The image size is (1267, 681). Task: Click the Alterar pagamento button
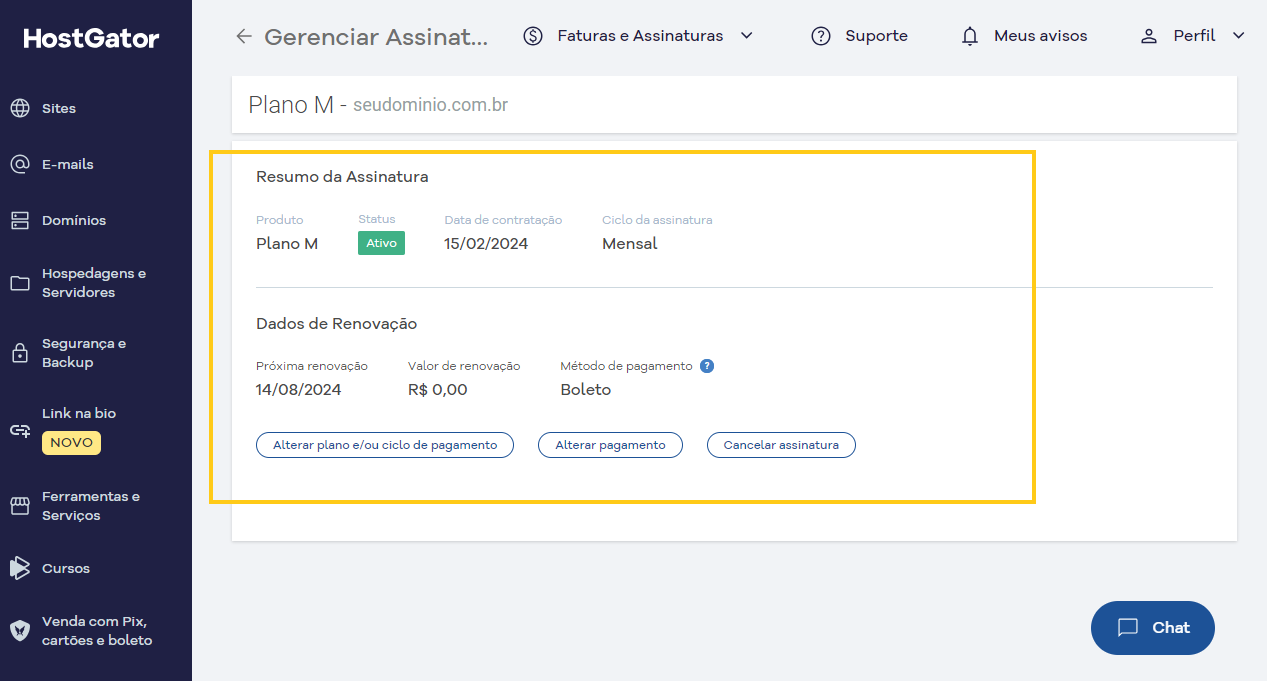[610, 445]
